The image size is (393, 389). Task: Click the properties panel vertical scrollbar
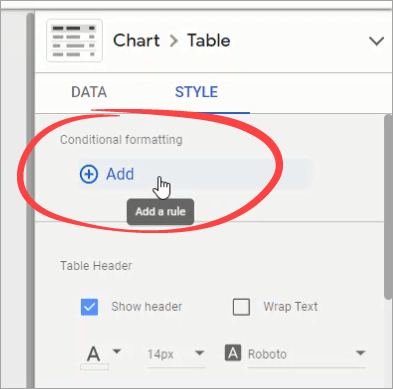click(x=388, y=207)
